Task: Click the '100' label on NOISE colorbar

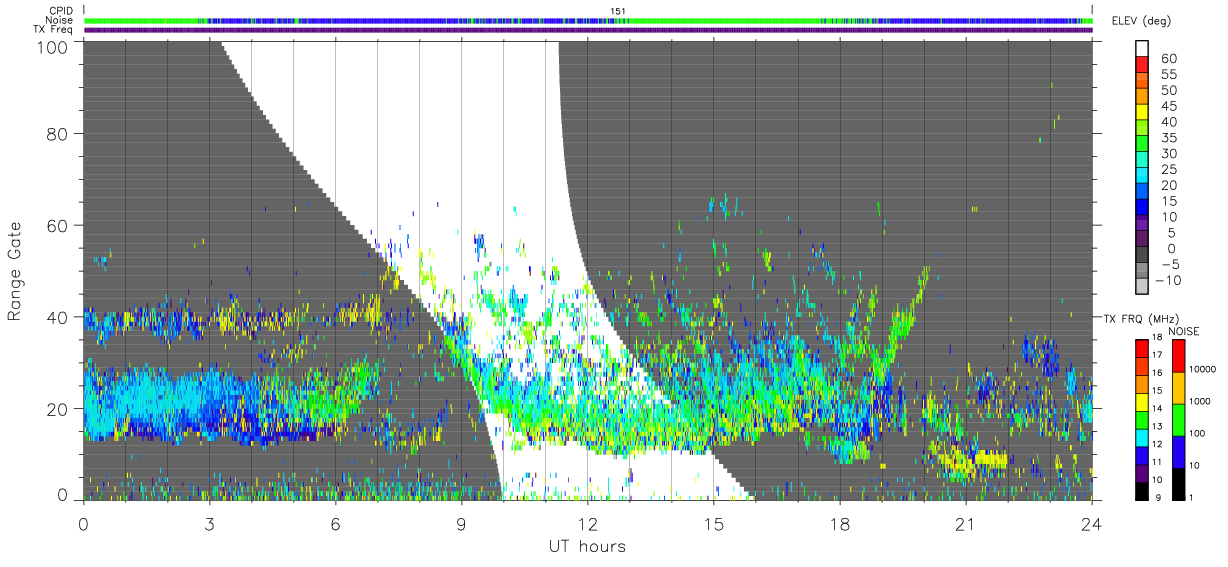Action: tap(1199, 433)
